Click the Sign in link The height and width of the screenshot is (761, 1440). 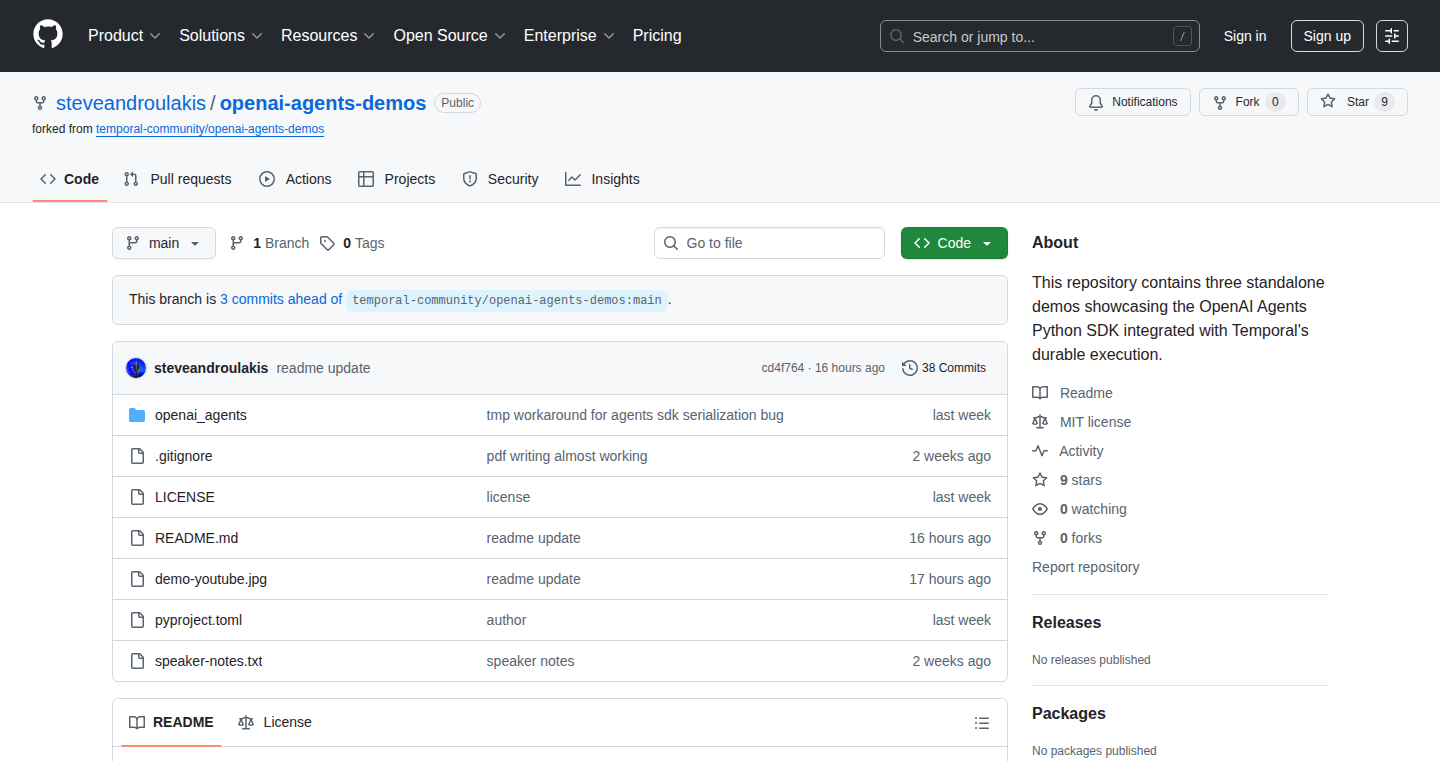(x=1245, y=36)
